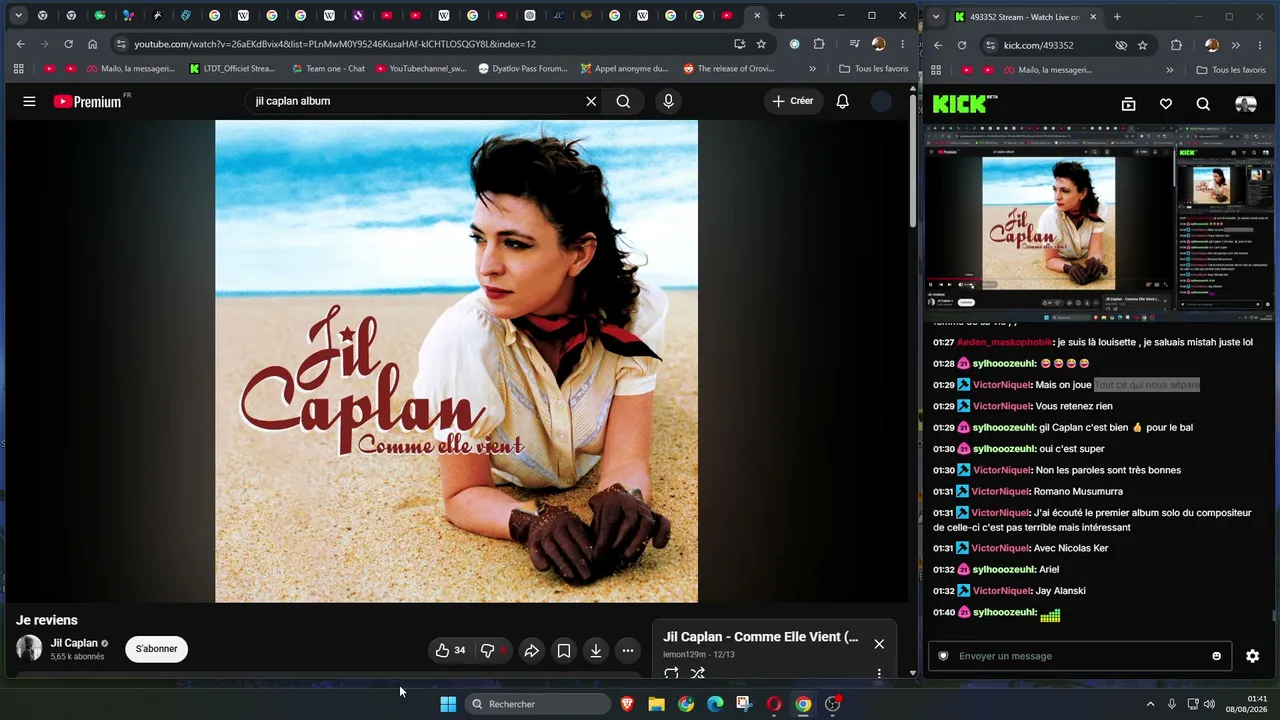Viewport: 1280px width, 720px height.
Task: Close the active YouTube tab
Action: 757,16
